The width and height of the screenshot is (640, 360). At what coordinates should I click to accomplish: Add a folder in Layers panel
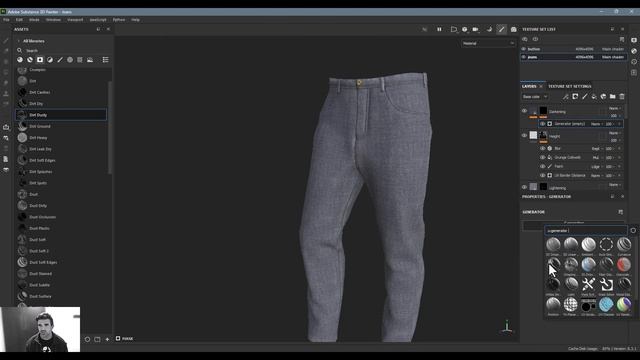click(x=613, y=97)
